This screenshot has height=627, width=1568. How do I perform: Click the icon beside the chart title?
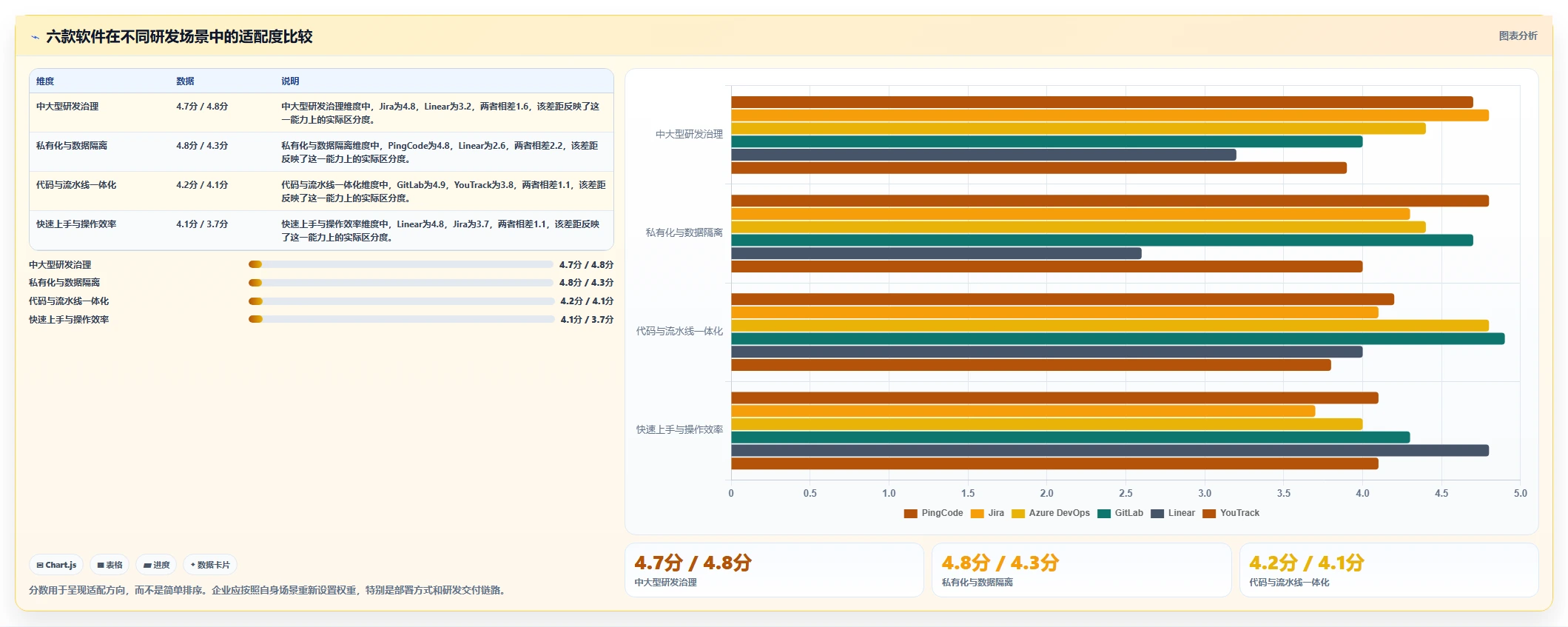(35, 37)
